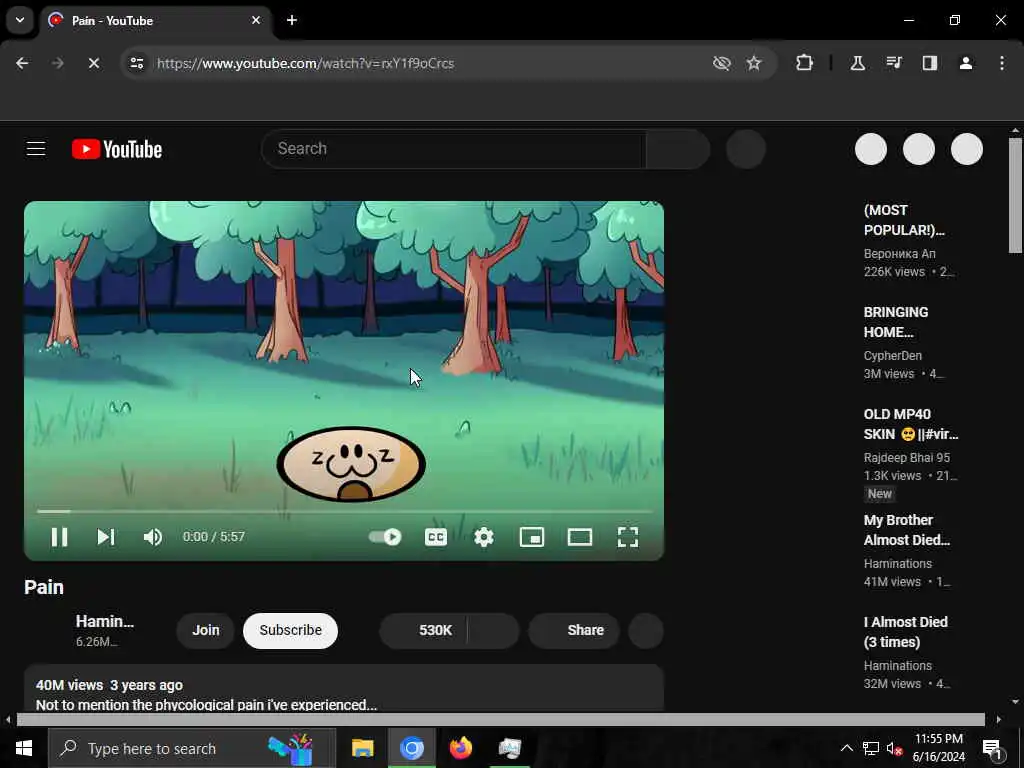This screenshot has width=1024, height=768.
Task: Open Firefox from the taskbar
Action: pyautogui.click(x=461, y=748)
